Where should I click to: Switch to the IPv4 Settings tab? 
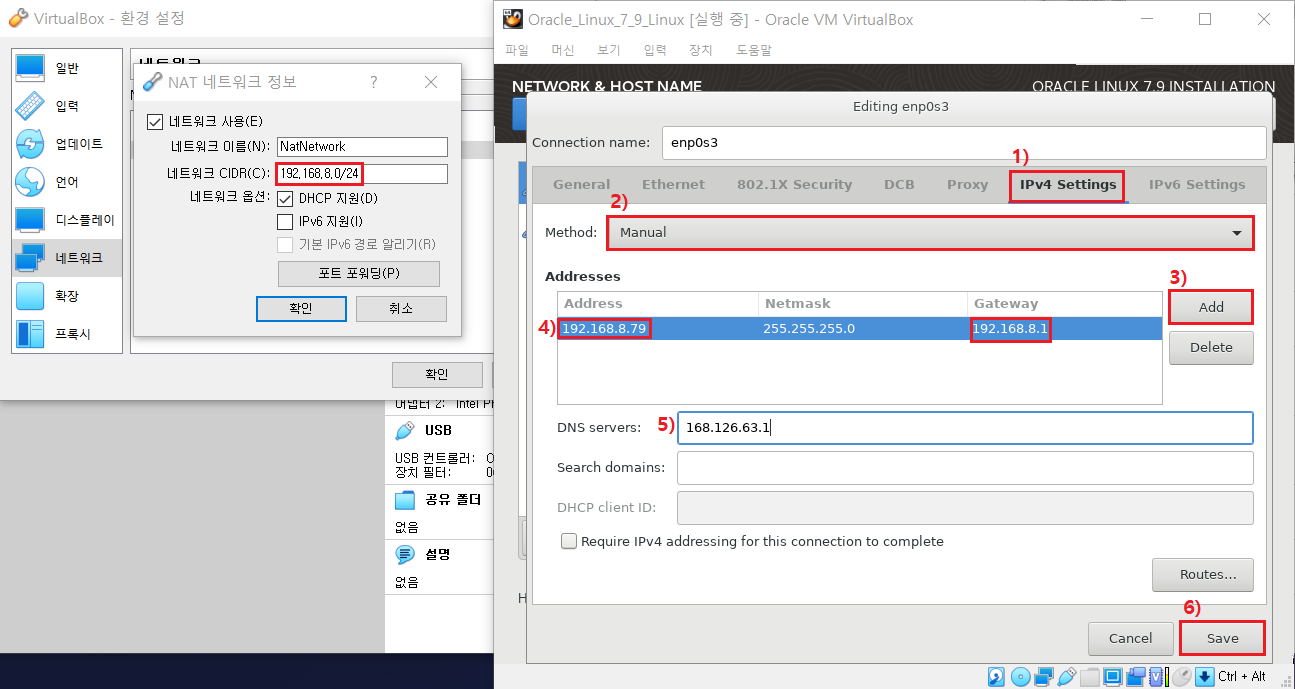[1068, 185]
